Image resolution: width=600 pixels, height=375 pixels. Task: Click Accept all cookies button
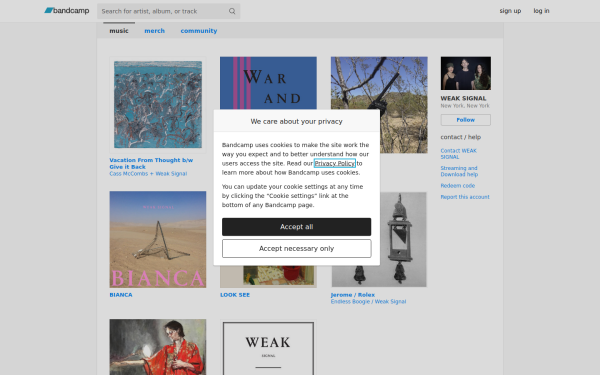297,227
